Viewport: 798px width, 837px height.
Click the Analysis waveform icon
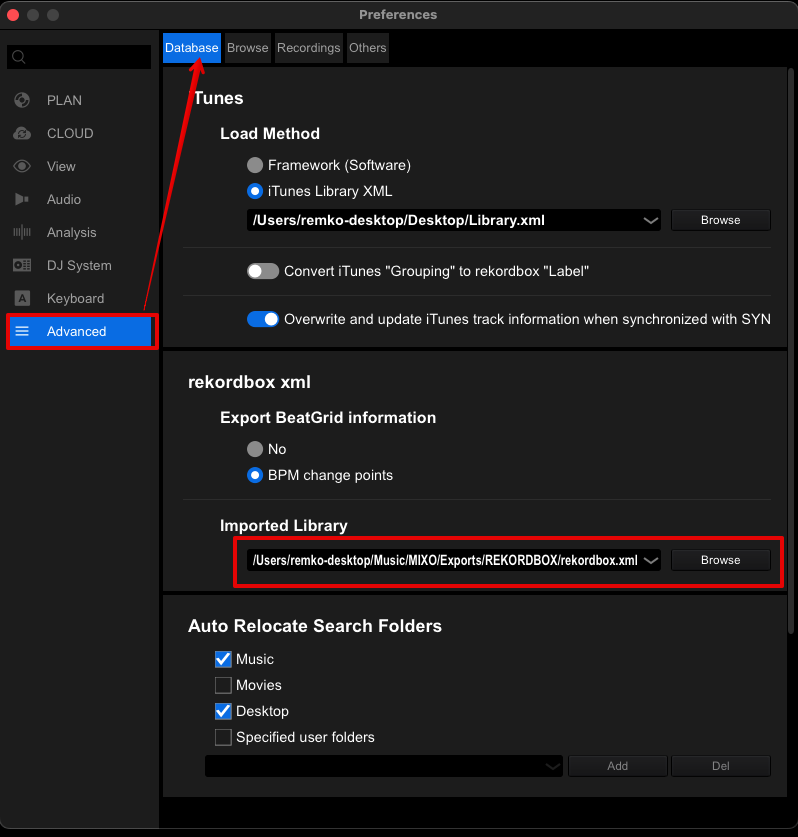coord(22,232)
